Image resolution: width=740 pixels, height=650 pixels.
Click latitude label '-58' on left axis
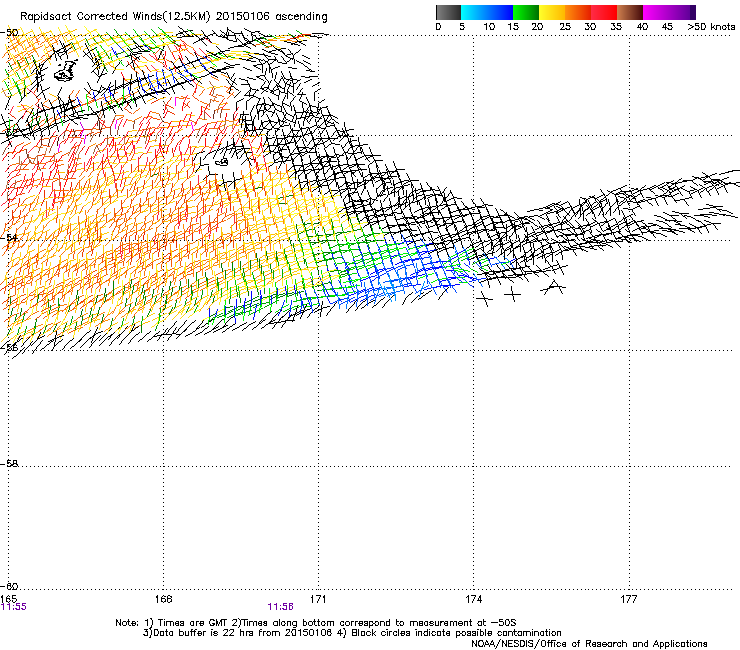click(9, 464)
